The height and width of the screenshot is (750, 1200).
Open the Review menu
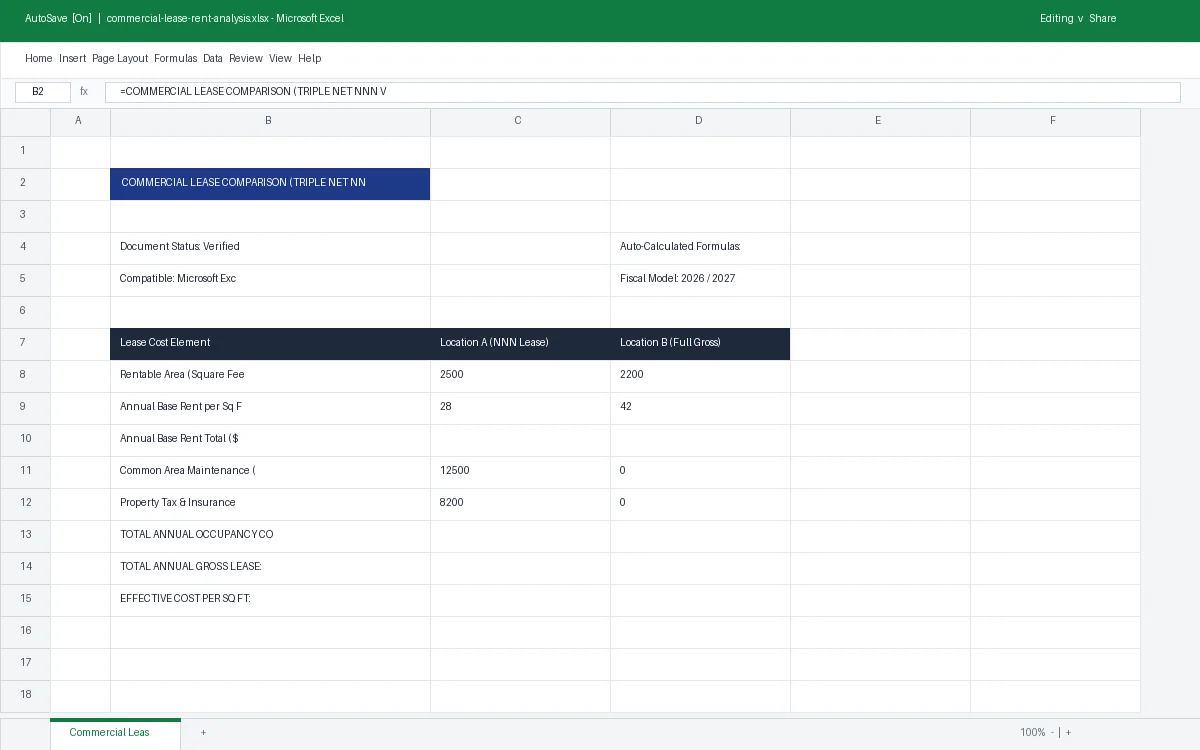(x=246, y=59)
